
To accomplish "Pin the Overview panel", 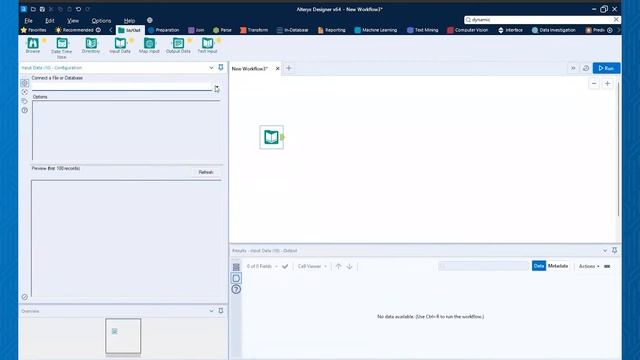I will click(221, 311).
